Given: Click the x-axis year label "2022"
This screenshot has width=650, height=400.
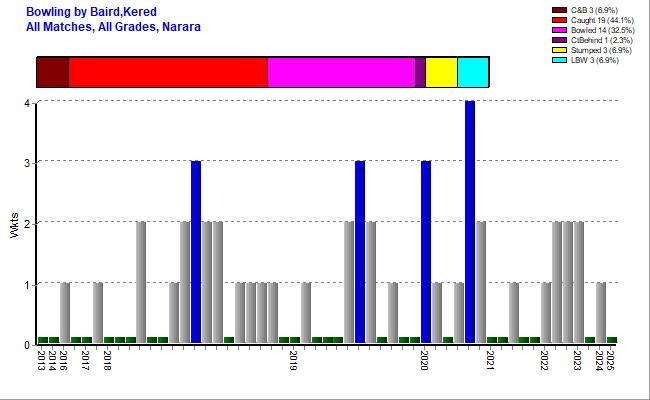Looking at the screenshot, I should (x=545, y=360).
